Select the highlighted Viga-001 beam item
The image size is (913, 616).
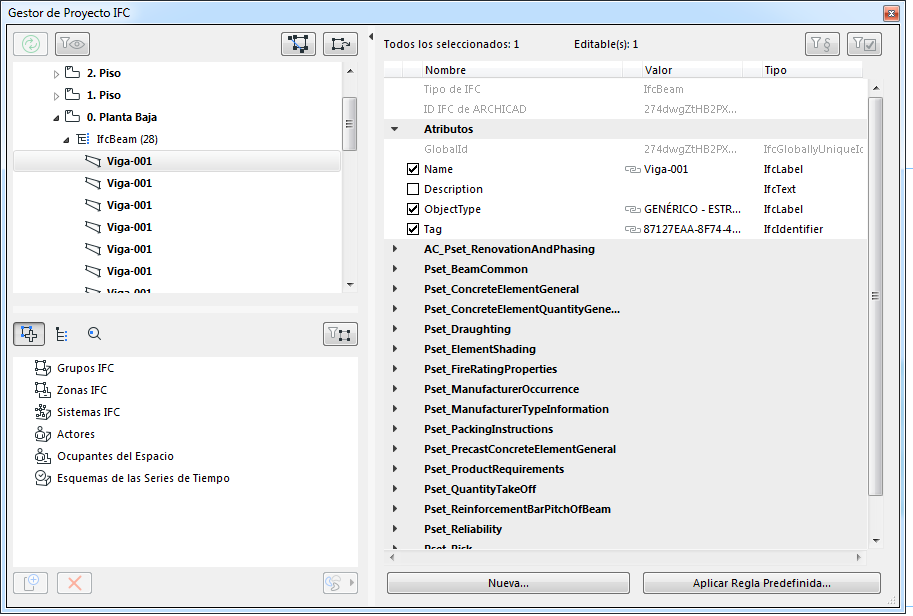tap(177, 161)
